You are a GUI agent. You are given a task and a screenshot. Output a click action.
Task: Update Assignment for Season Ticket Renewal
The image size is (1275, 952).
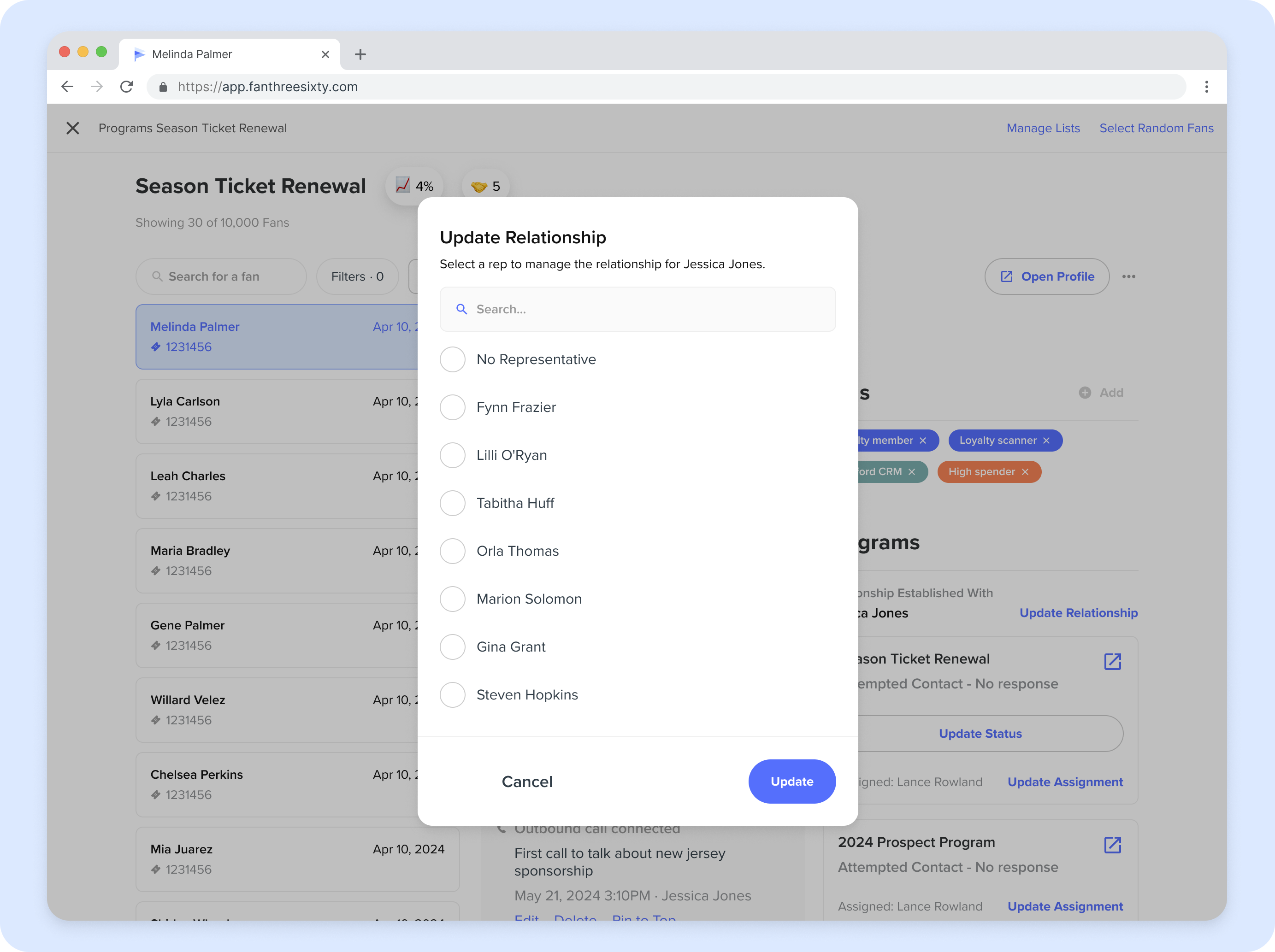point(1065,782)
